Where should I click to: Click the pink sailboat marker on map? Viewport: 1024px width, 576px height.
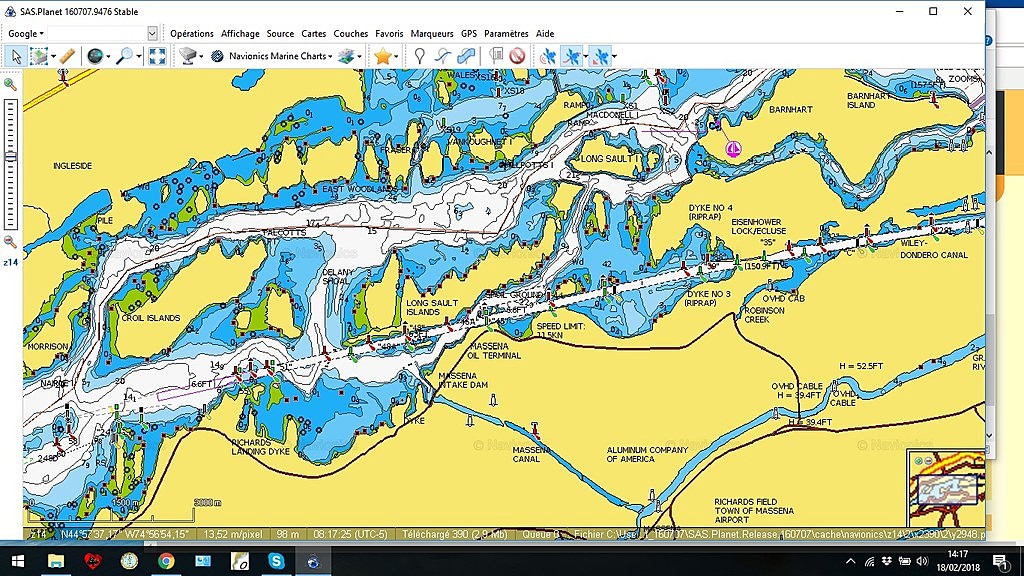point(733,149)
